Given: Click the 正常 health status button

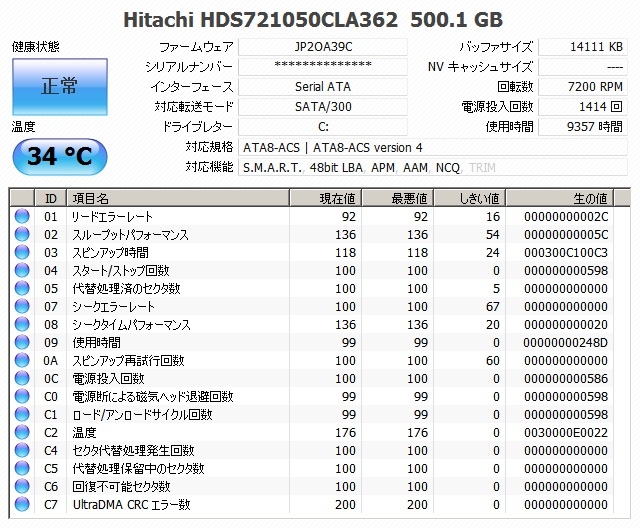Looking at the screenshot, I should pyautogui.click(x=60, y=87).
